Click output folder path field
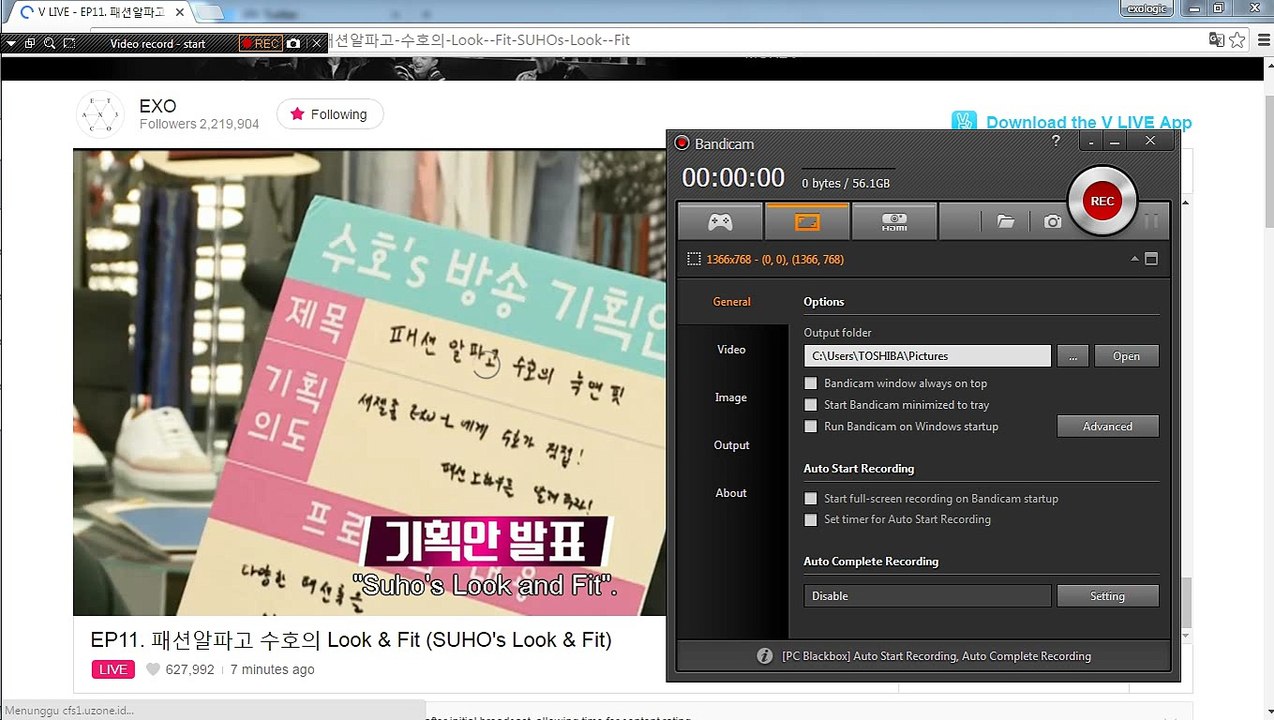The height and width of the screenshot is (720, 1274). (927, 356)
